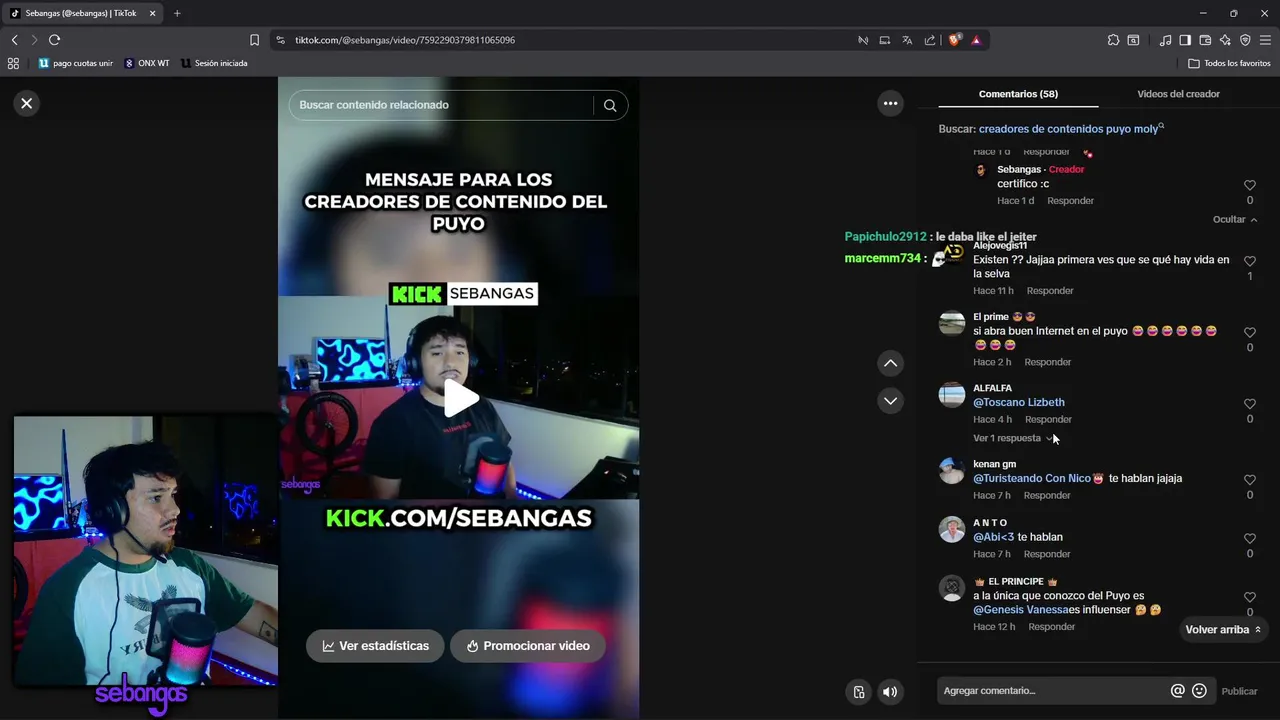Bookmark this page with bookmark icon
Screen dimensions: 1280x720
254,40
